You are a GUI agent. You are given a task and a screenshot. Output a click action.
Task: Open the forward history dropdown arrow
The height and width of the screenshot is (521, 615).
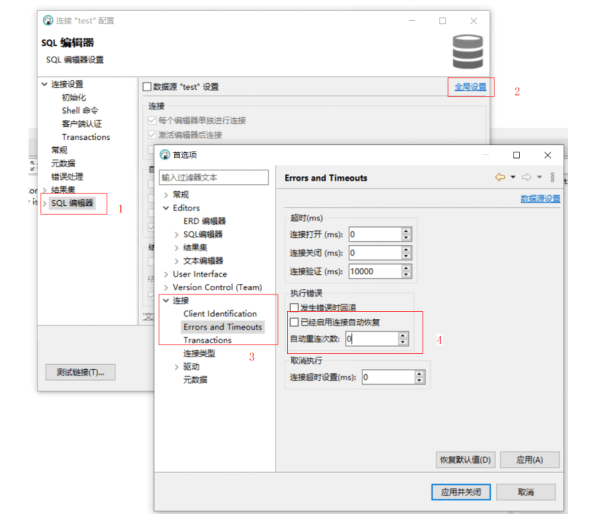[539, 177]
